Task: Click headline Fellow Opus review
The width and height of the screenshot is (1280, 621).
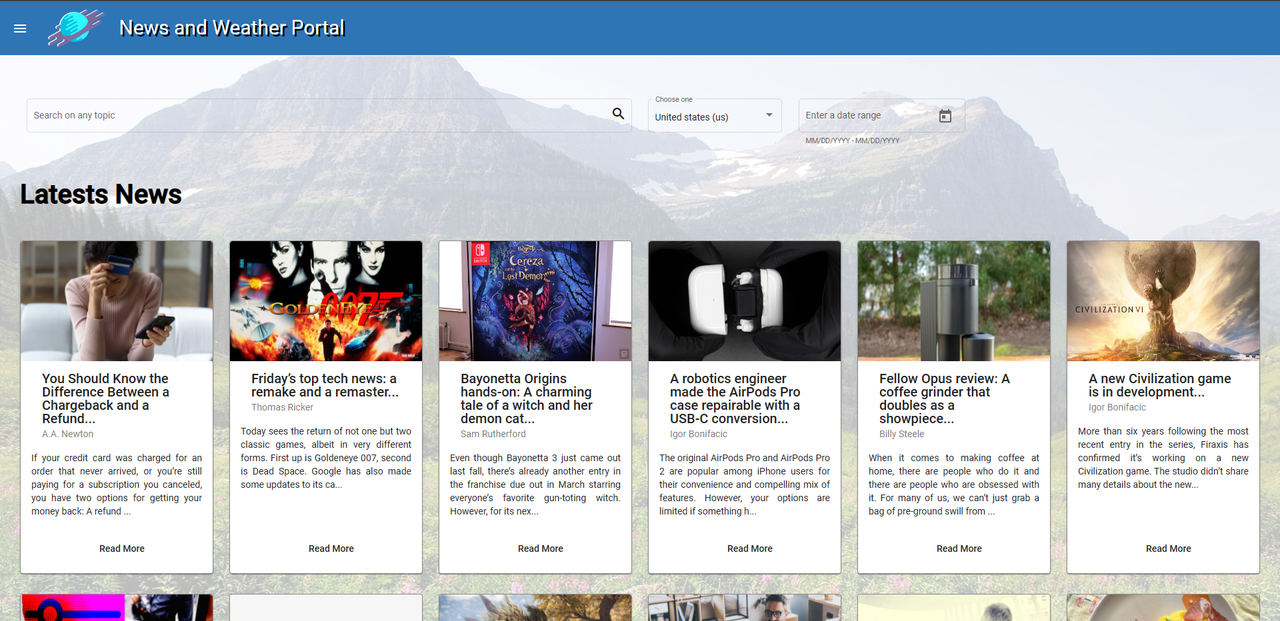Action: tap(946, 399)
